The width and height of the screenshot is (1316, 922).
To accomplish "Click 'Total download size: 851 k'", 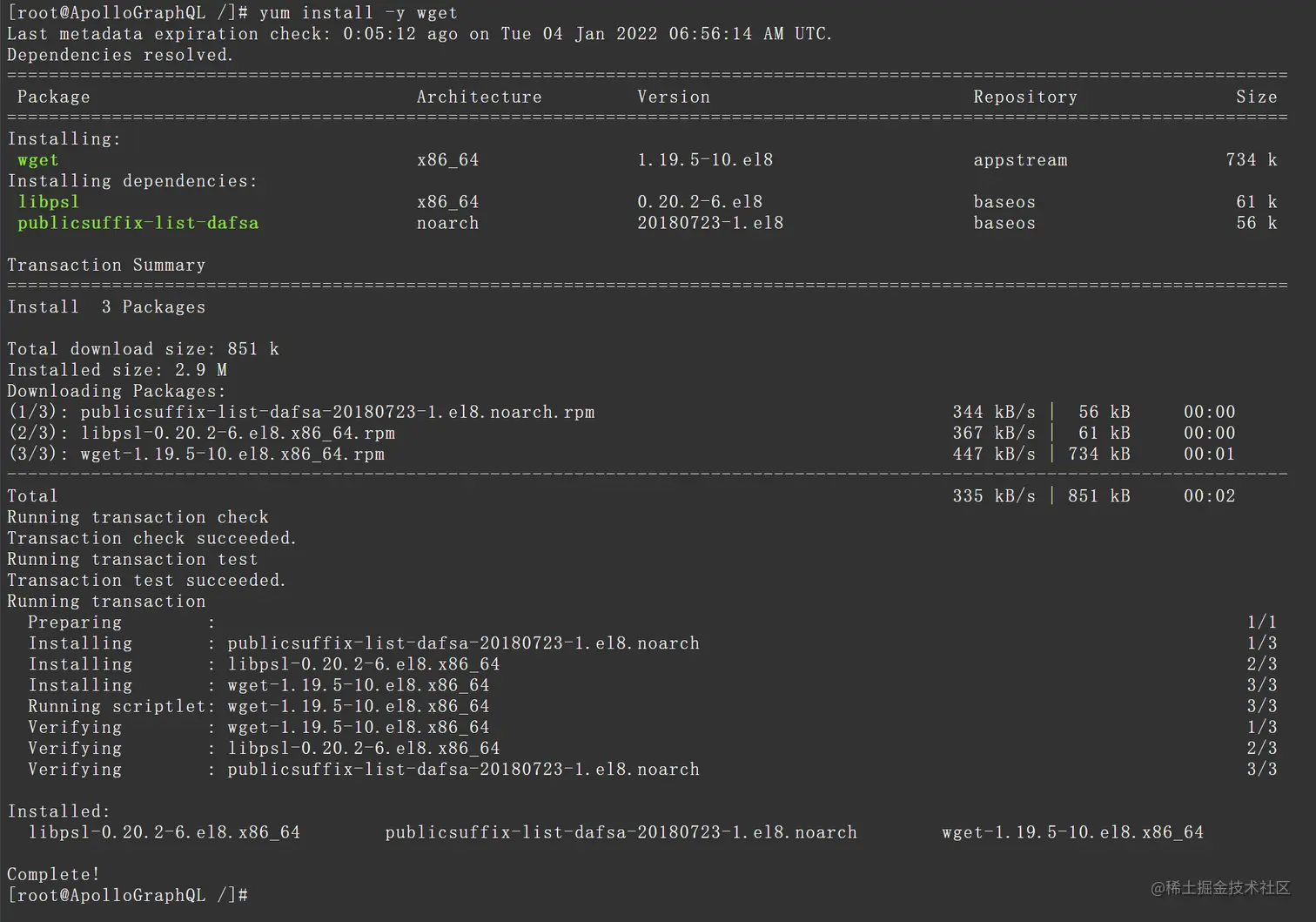I will [x=144, y=349].
